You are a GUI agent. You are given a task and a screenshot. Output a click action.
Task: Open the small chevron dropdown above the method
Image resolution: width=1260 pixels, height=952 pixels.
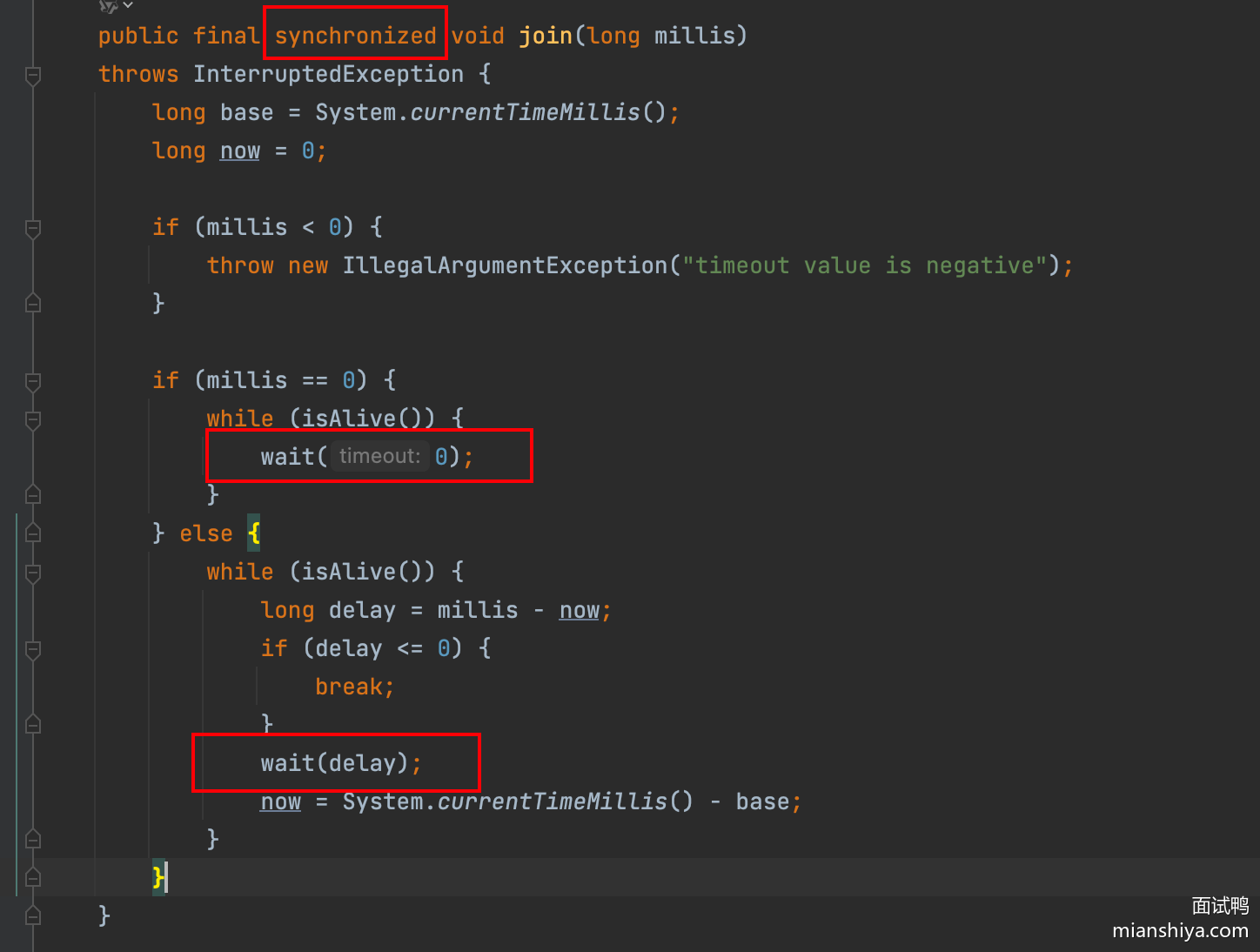pyautogui.click(x=128, y=5)
